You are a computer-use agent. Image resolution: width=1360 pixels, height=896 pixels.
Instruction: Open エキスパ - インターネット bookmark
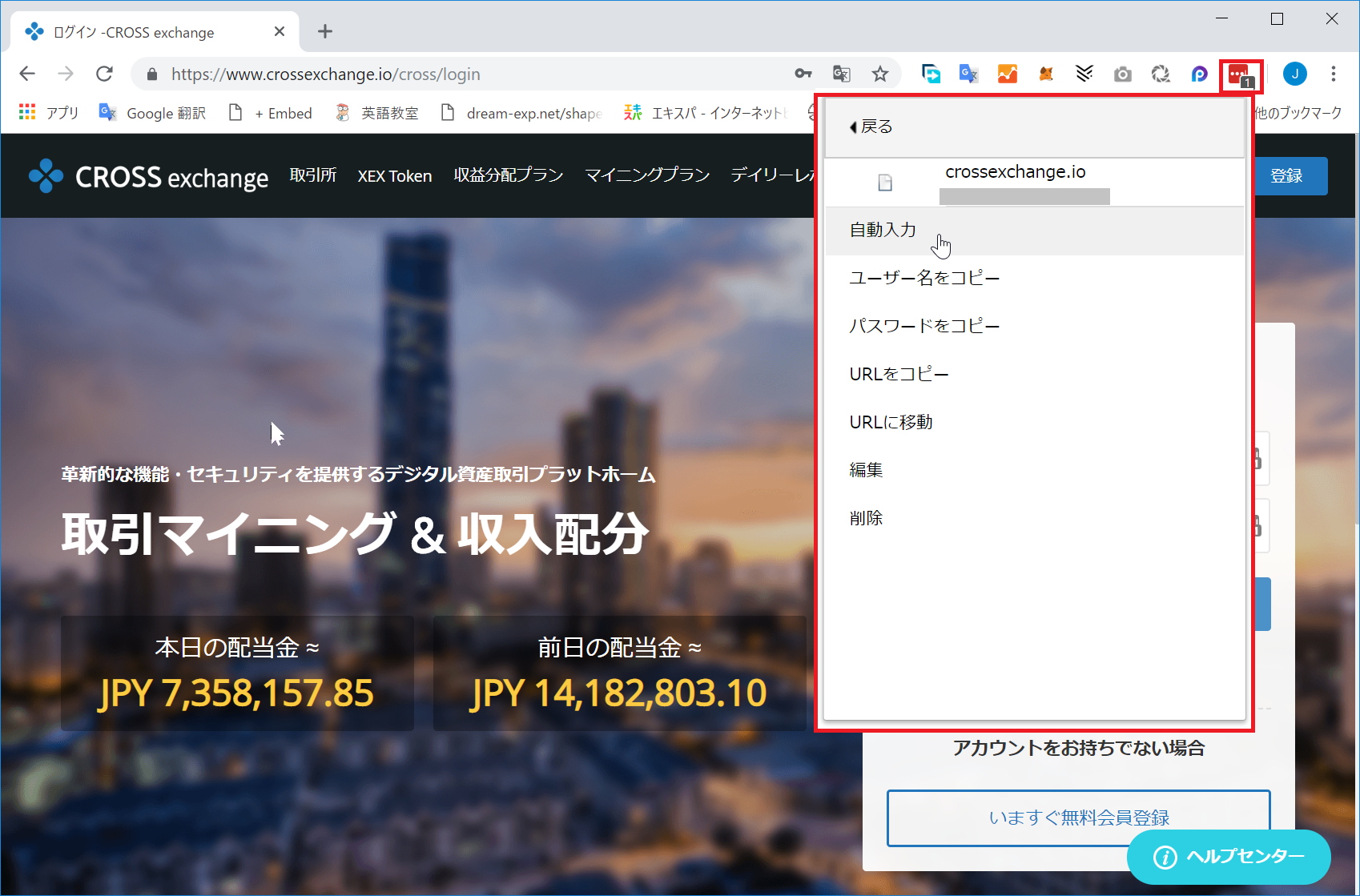(x=706, y=113)
